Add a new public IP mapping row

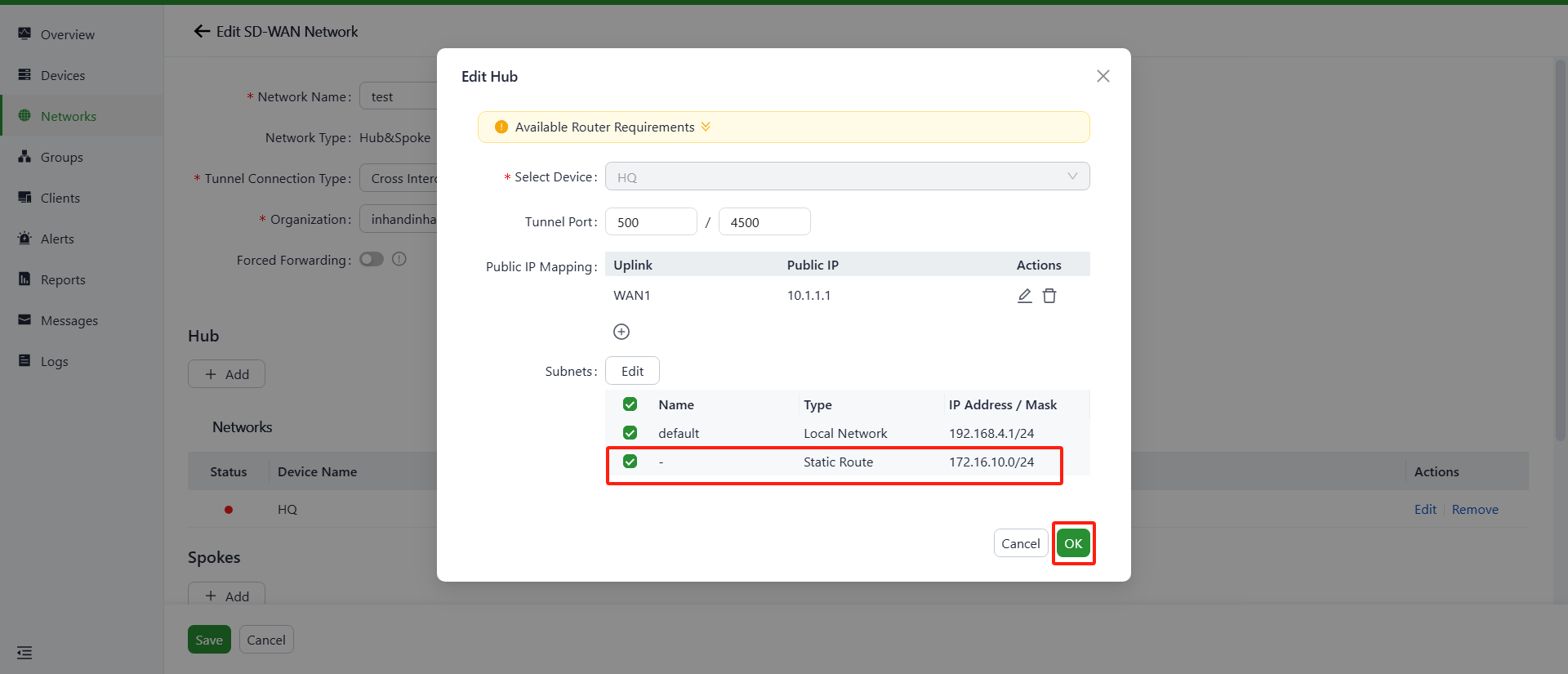click(x=621, y=332)
